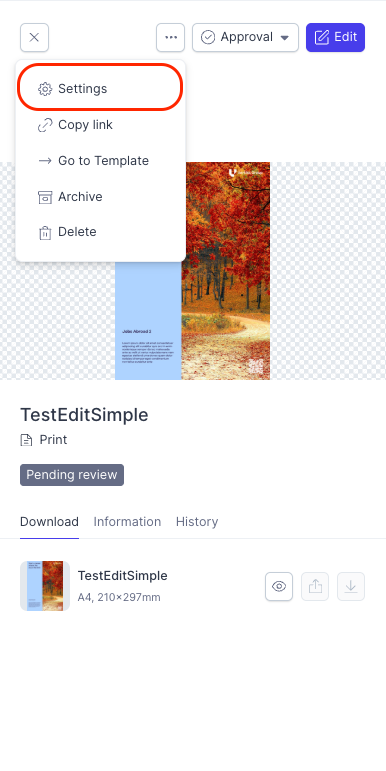Click the blue Edit button
Viewport: 386px width, 771px height.
(x=335, y=37)
